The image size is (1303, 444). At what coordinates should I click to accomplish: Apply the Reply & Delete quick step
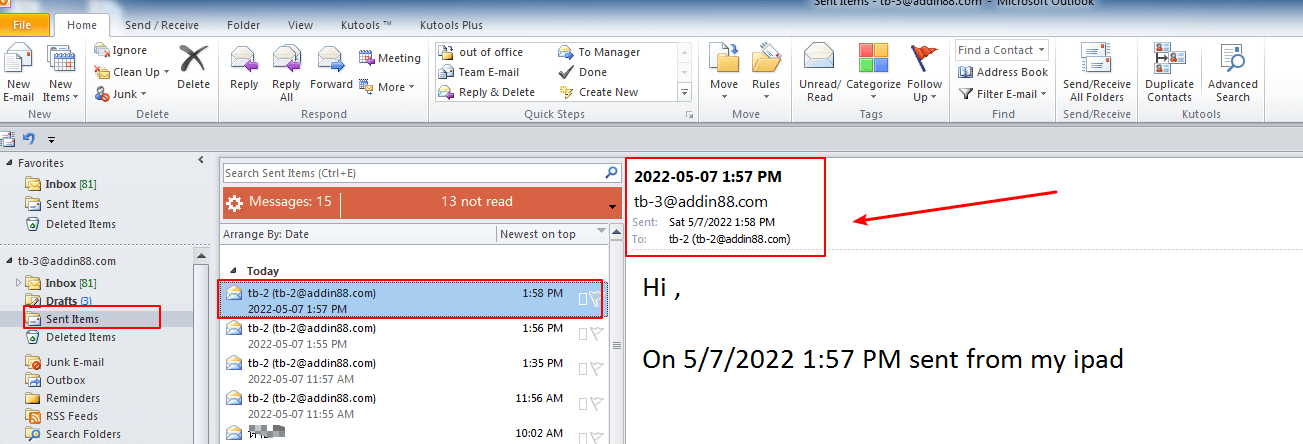(486, 92)
